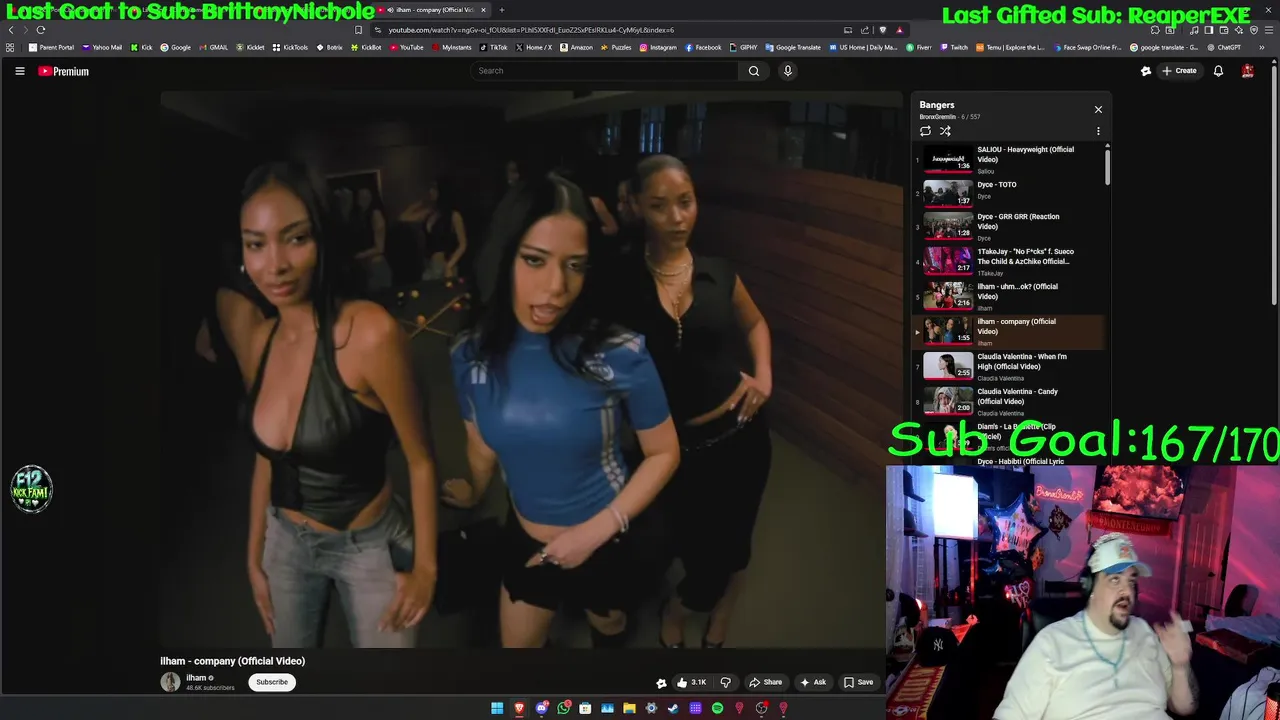This screenshot has height=720, width=1280.
Task: Open the Yahoo Mail bookmark
Action: (102, 47)
